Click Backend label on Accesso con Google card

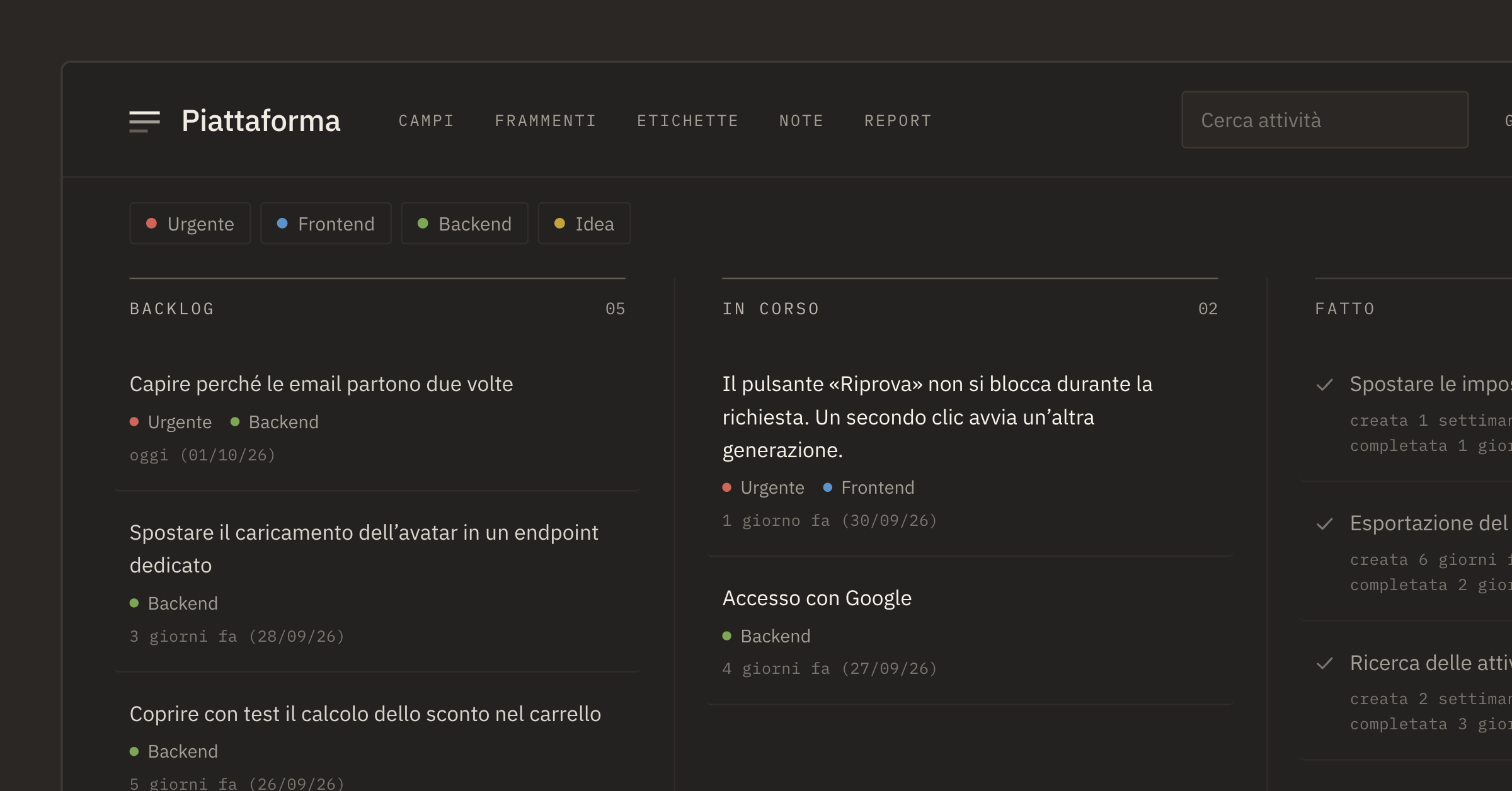[x=767, y=636]
